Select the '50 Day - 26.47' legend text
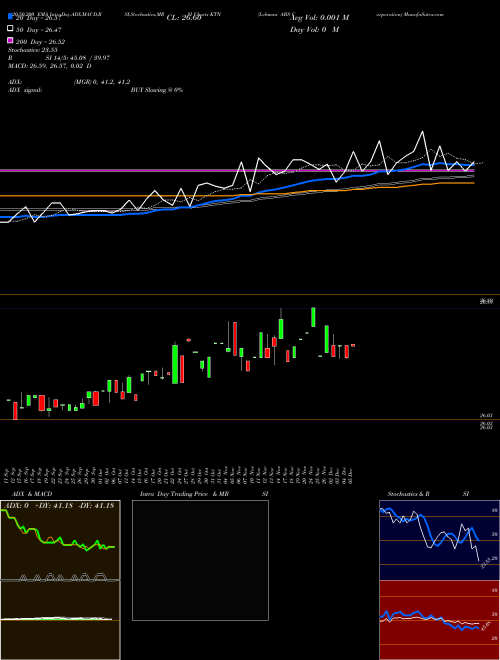This screenshot has width=500, height=660. pyautogui.click(x=39, y=29)
